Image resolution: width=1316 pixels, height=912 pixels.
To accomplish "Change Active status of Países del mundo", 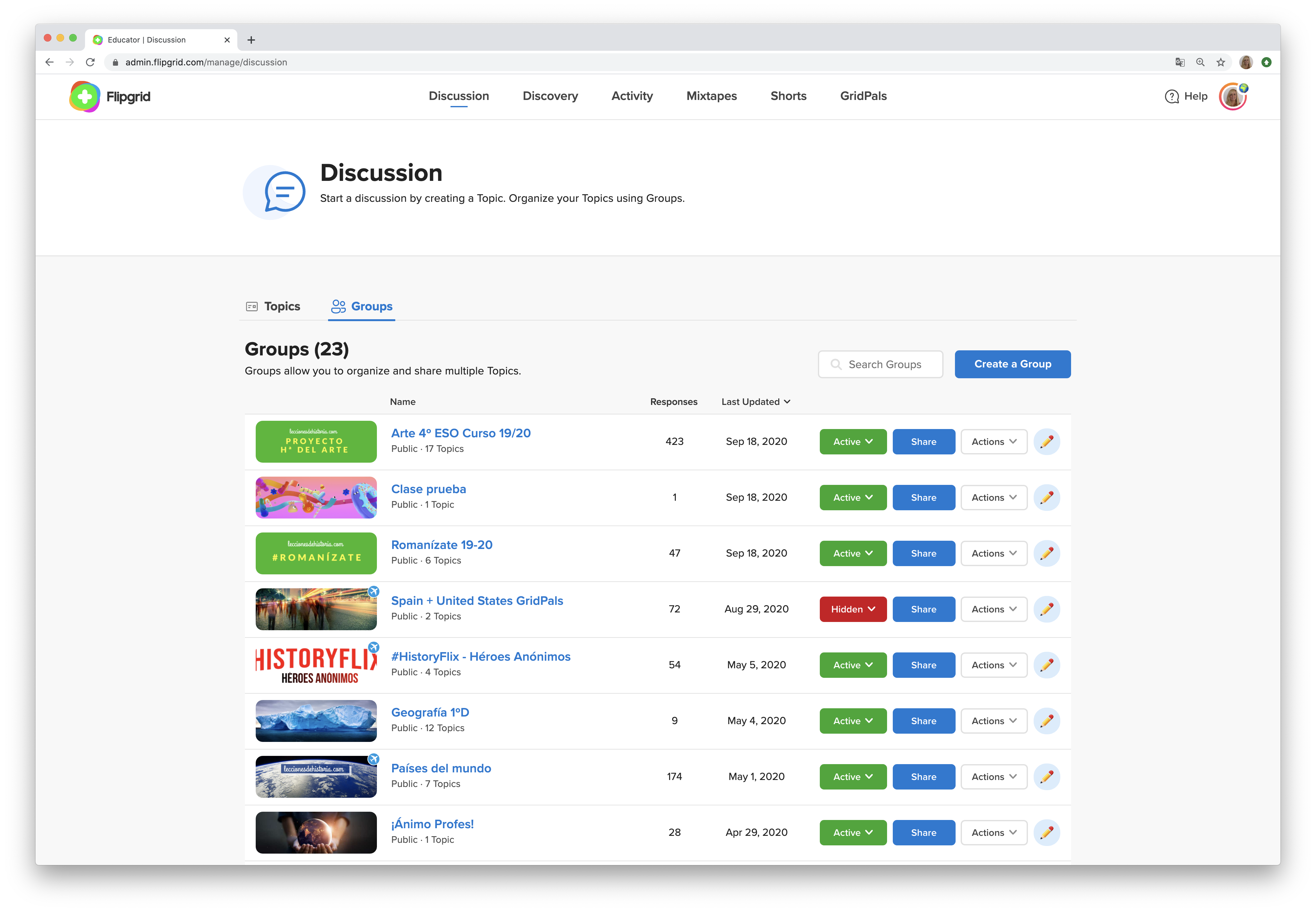I will pos(853,777).
